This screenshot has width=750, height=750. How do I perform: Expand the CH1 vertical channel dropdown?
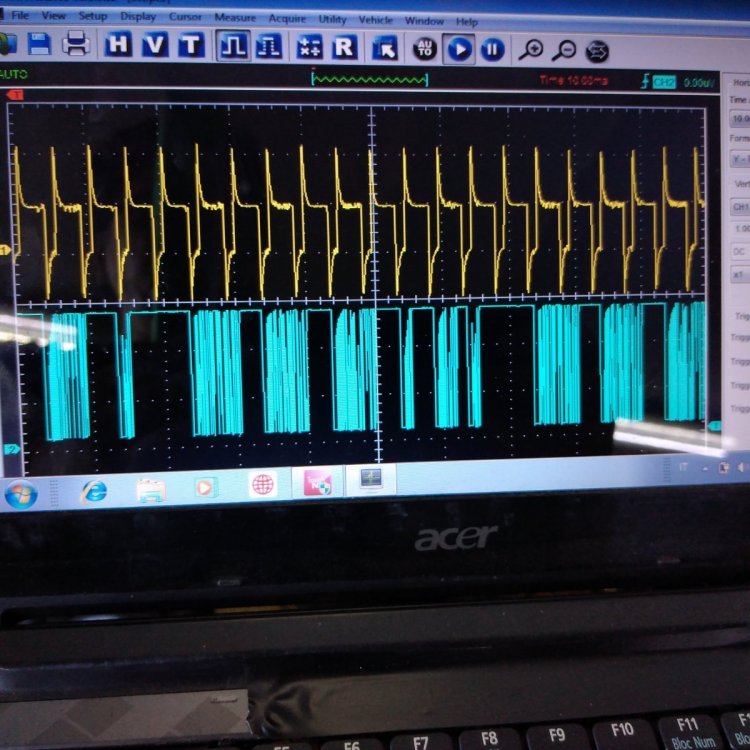(x=740, y=207)
